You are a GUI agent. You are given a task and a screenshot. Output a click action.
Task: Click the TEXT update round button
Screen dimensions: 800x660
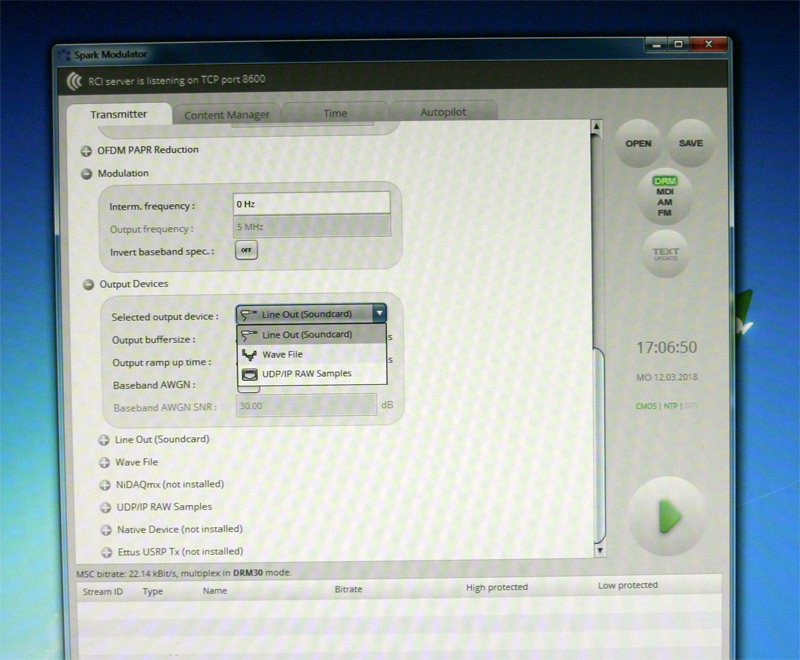665,255
